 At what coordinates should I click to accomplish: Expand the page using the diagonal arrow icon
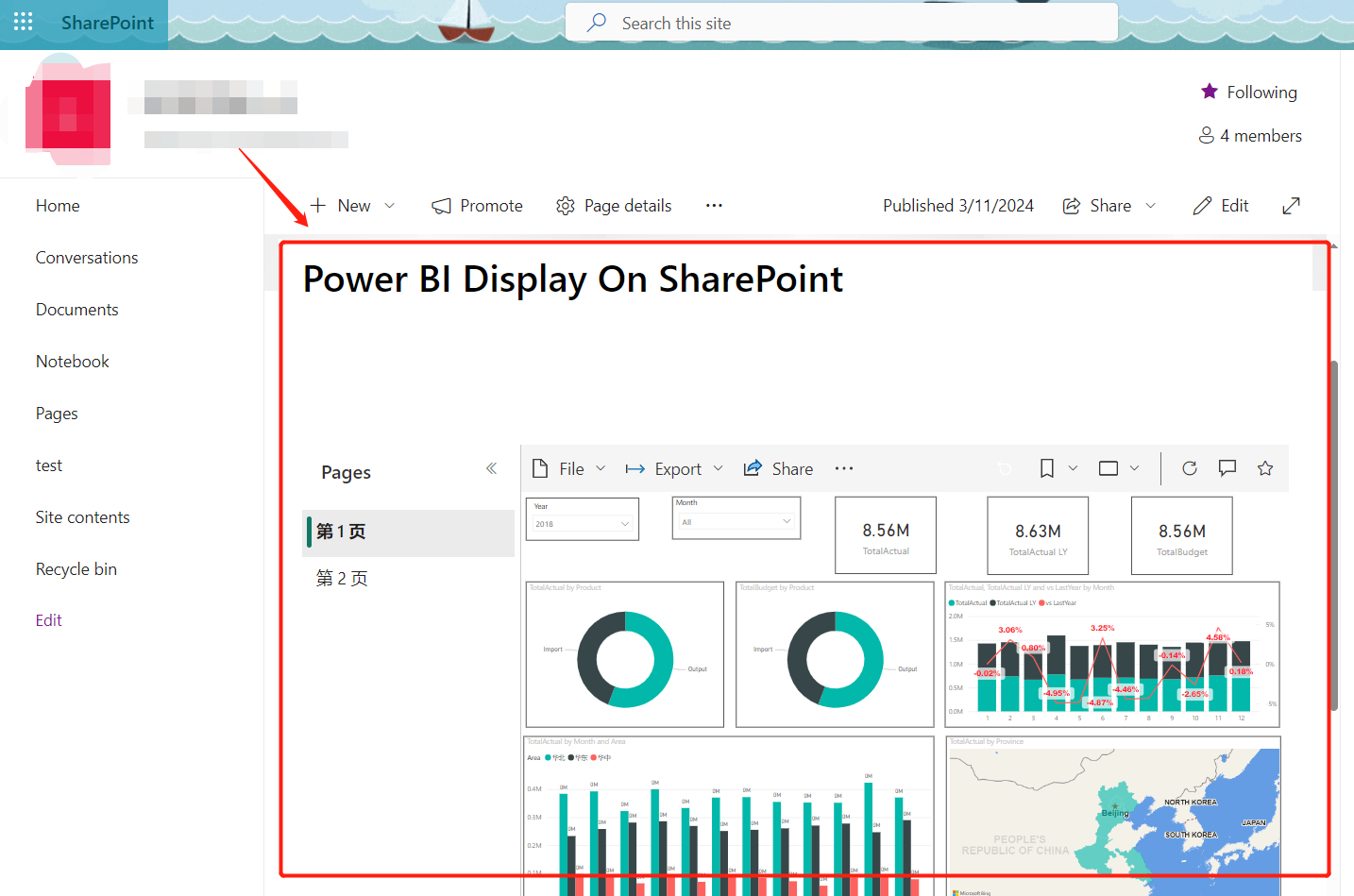(1291, 205)
